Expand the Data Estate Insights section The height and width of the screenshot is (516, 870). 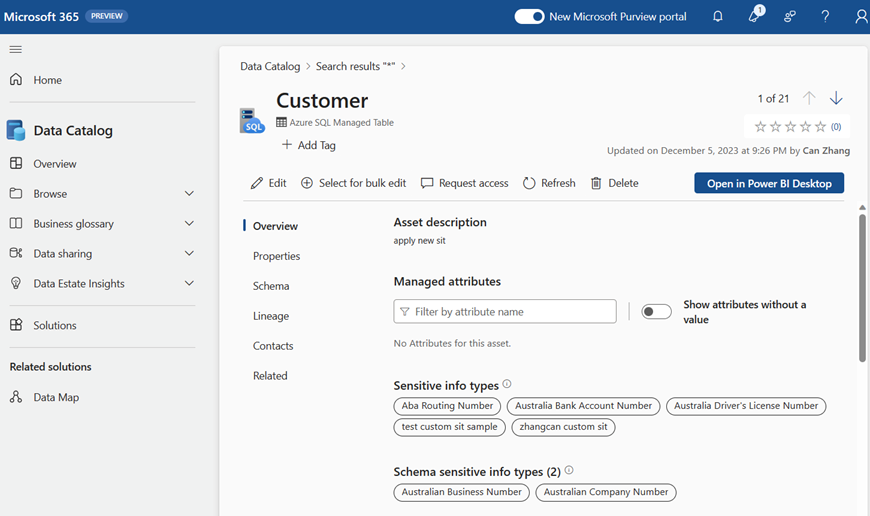pyautogui.click(x=189, y=284)
